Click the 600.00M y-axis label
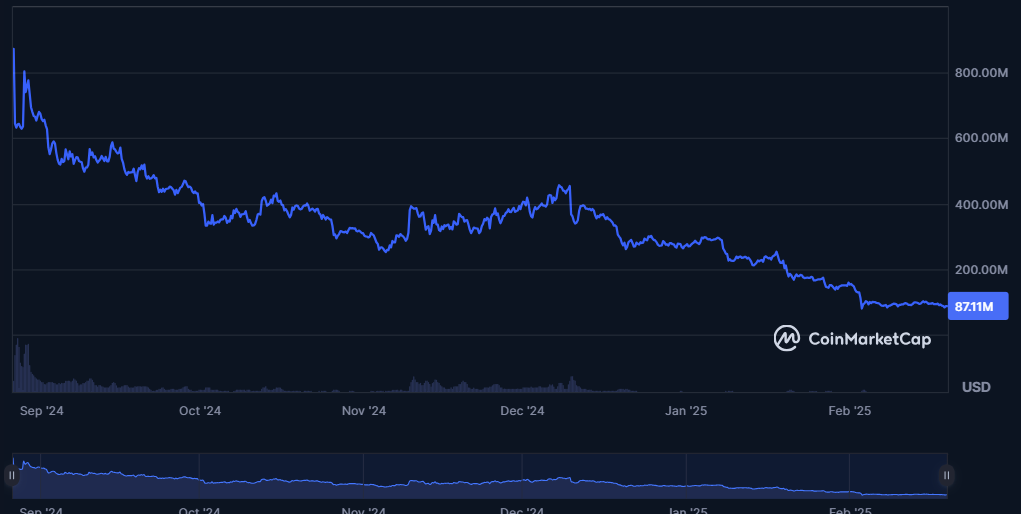The height and width of the screenshot is (514, 1021). tap(981, 138)
